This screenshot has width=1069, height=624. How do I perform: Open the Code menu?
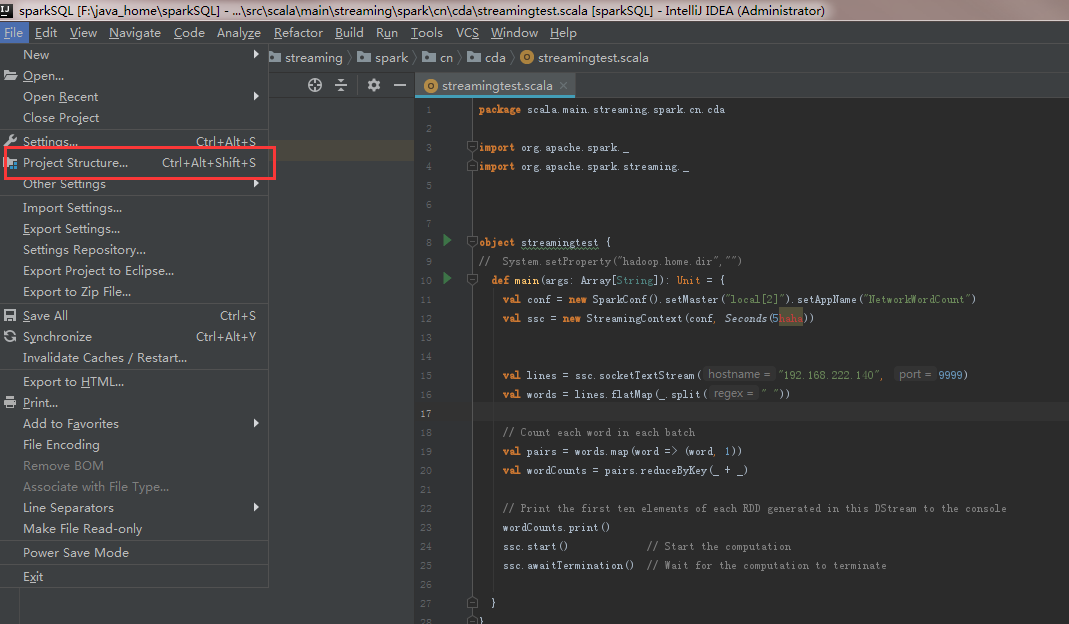click(189, 33)
